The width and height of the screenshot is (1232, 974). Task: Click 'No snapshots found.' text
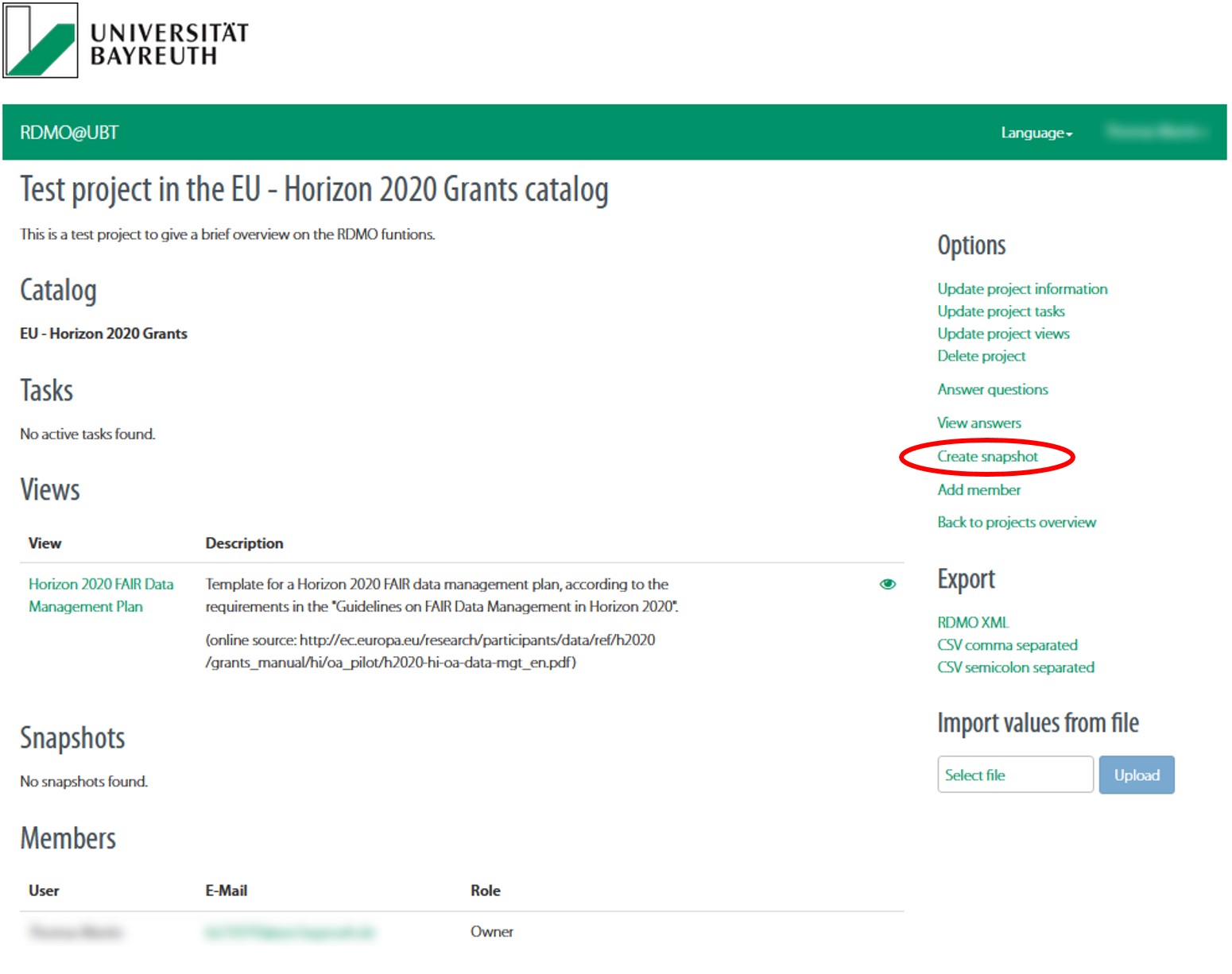tap(83, 782)
